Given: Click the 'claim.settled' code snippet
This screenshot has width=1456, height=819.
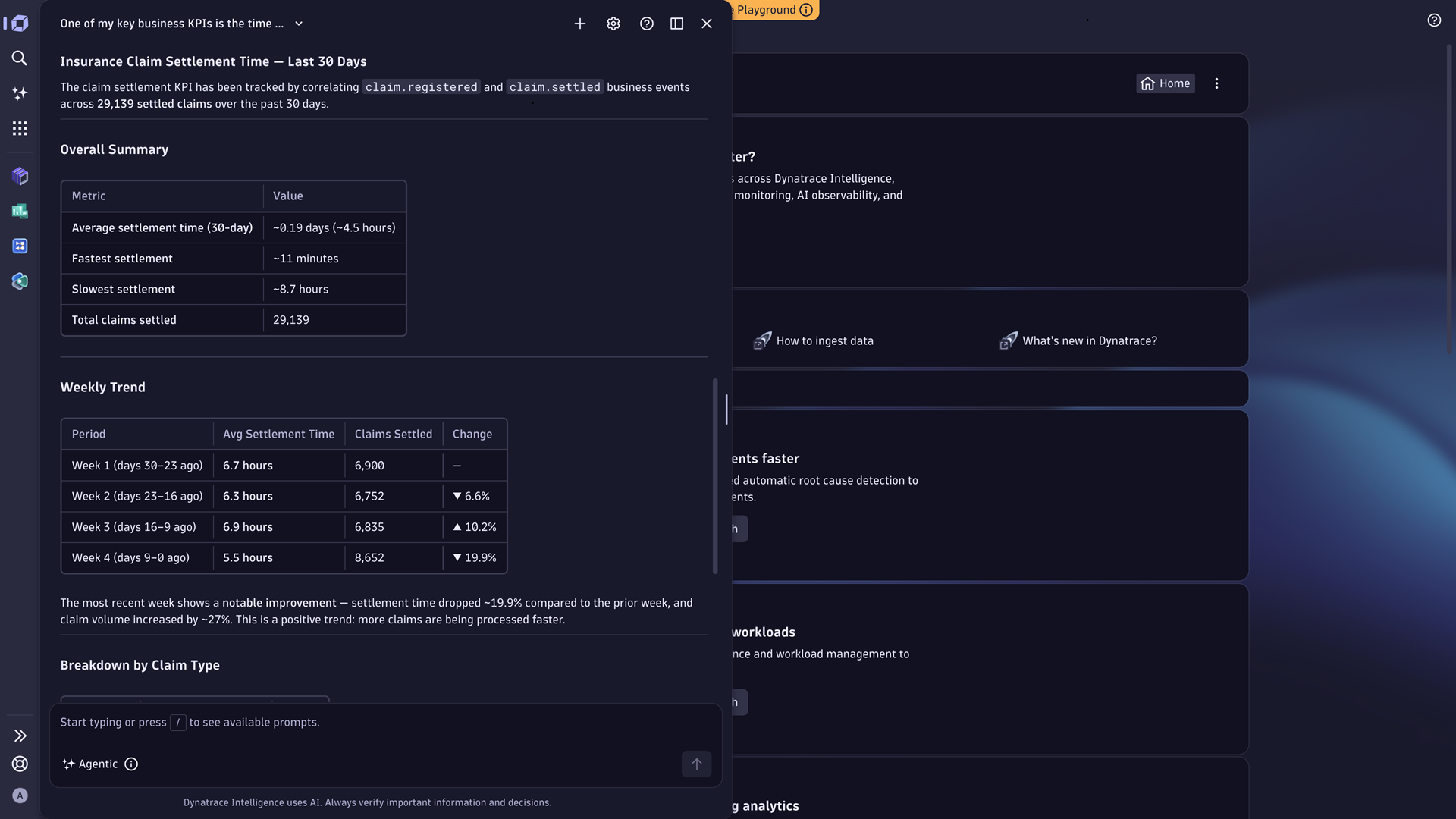Looking at the screenshot, I should click(554, 87).
